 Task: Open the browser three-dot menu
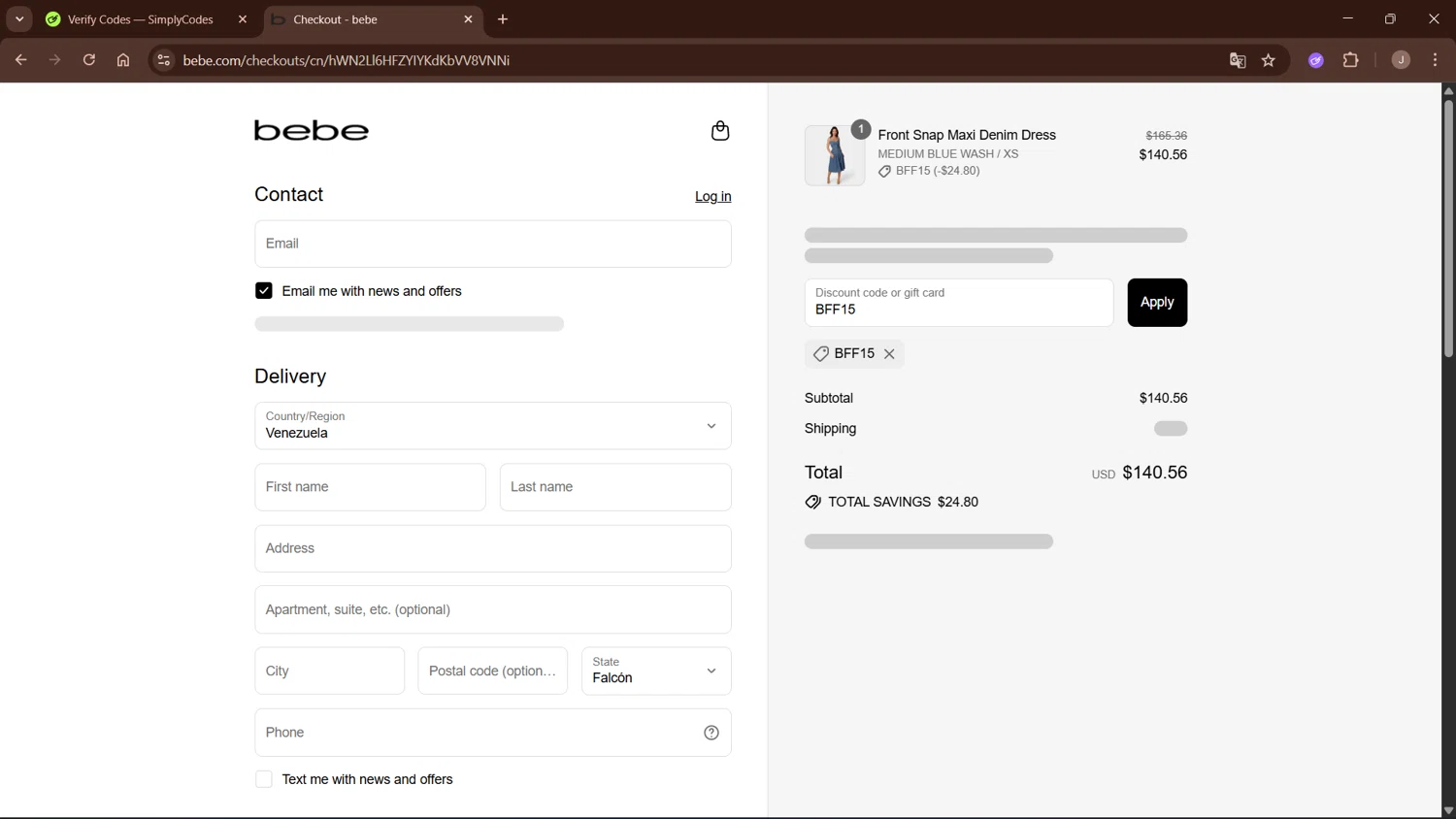(x=1436, y=60)
